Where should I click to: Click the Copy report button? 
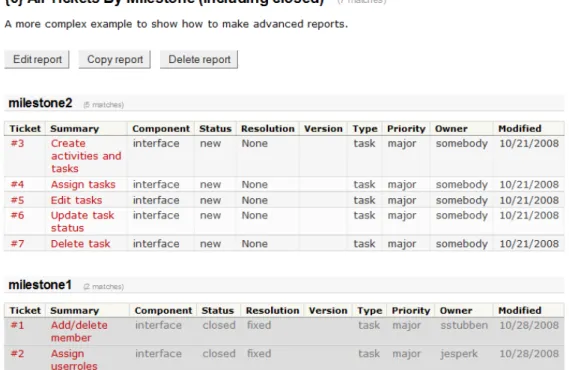tap(115, 59)
